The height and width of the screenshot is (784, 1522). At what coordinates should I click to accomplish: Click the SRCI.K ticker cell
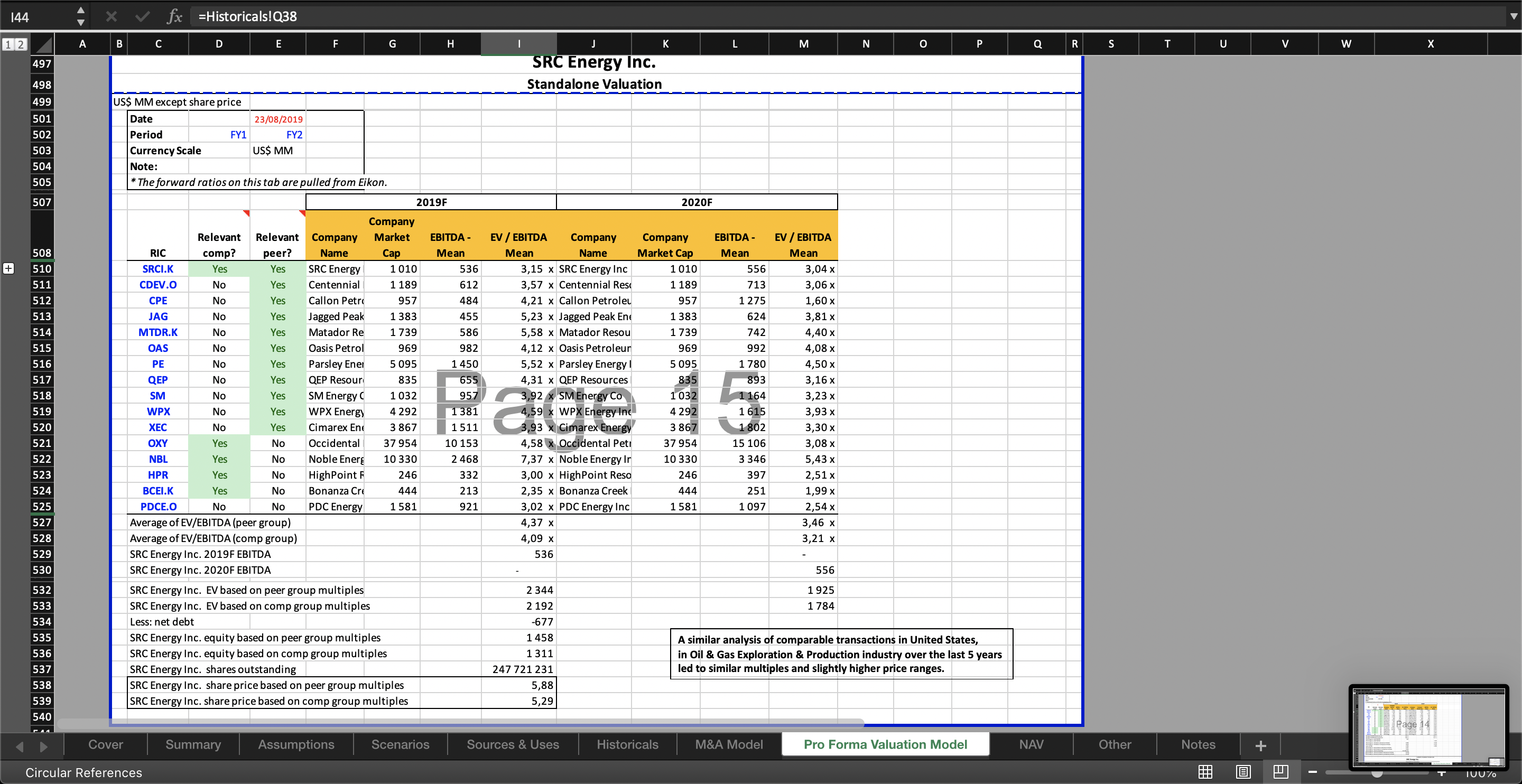tap(158, 269)
